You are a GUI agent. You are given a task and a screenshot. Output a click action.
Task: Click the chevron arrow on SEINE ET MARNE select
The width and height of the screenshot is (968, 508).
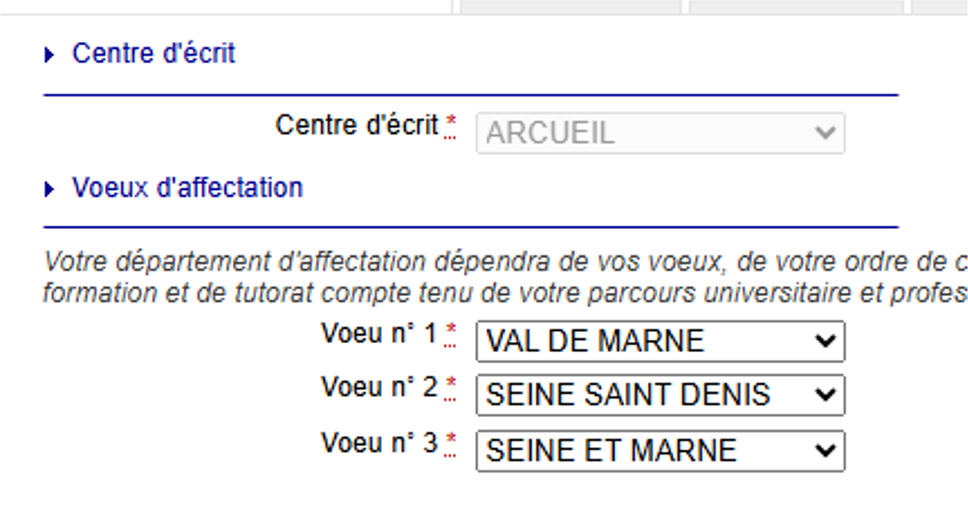click(x=825, y=450)
